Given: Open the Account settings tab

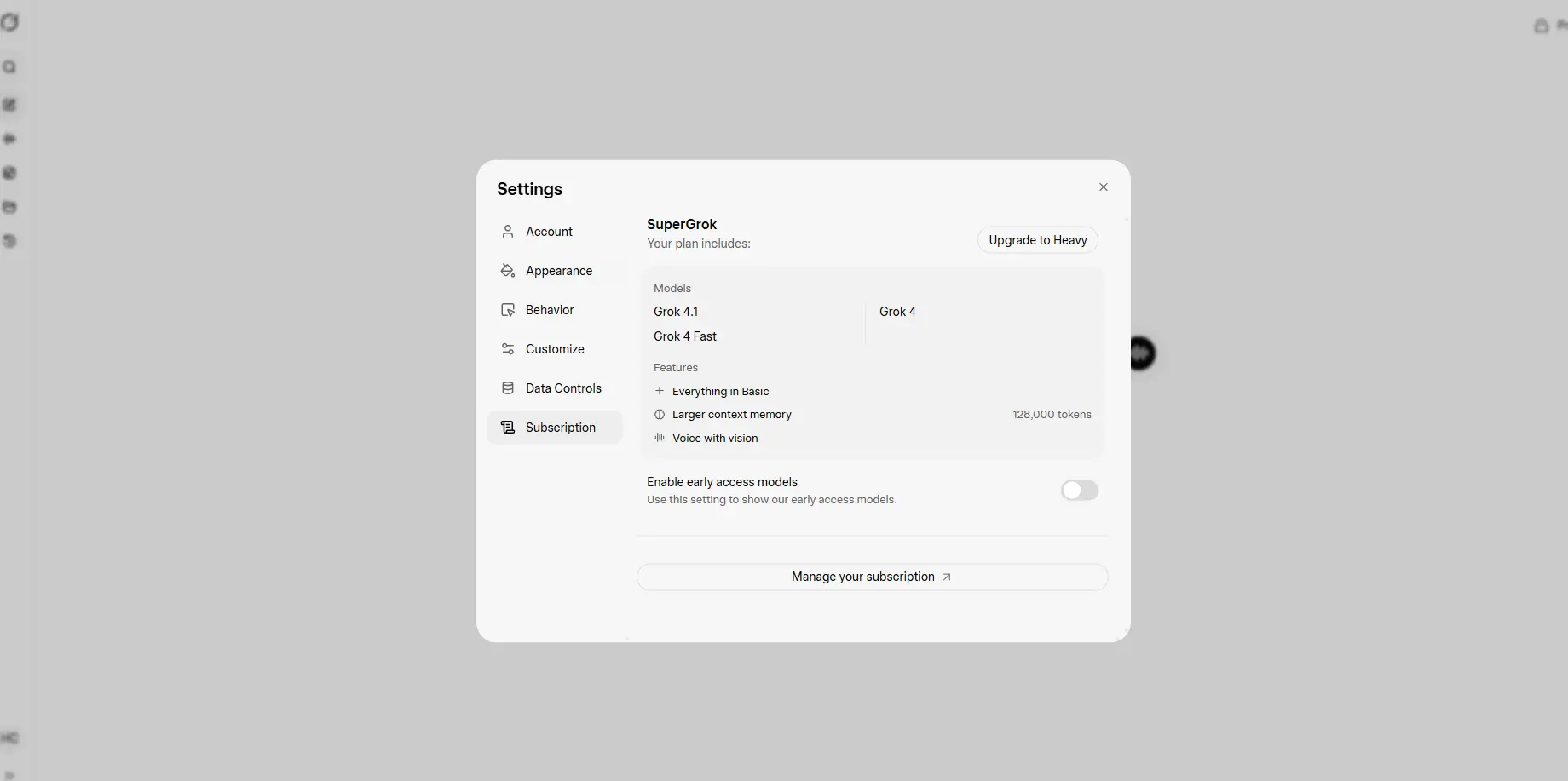Looking at the screenshot, I should click(555, 232).
